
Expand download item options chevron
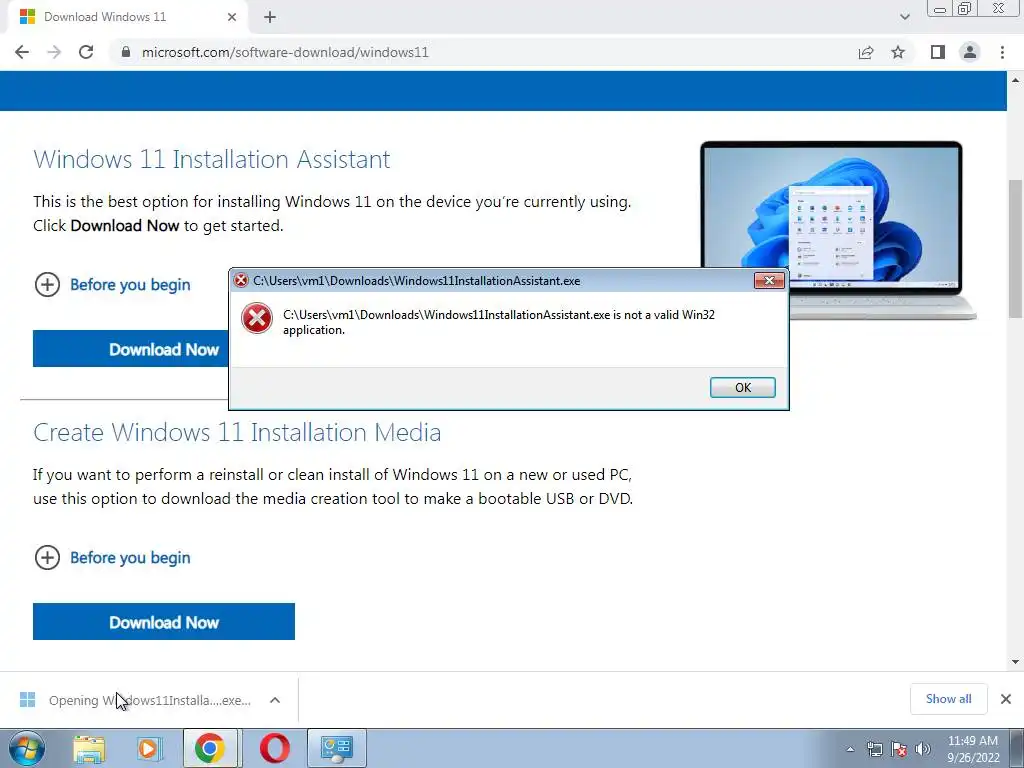pos(275,700)
